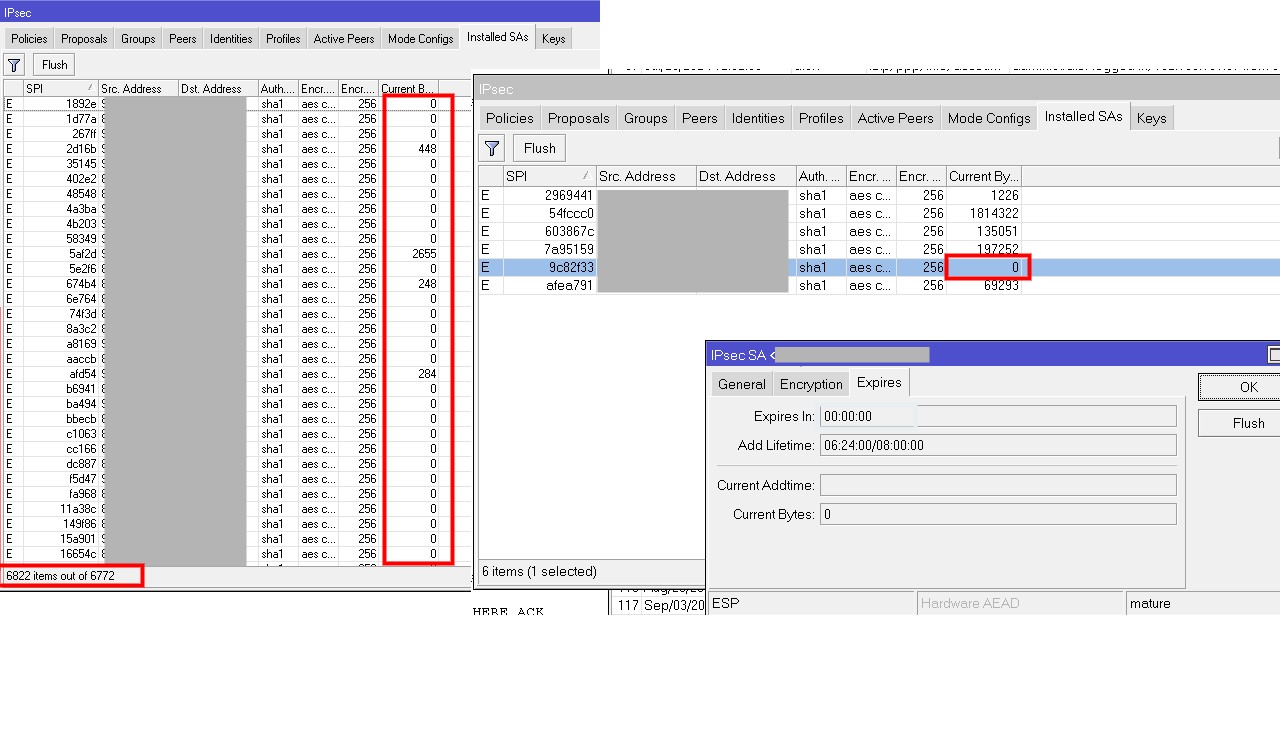Switch to Groups tab in the 6-item IPsec window

coord(646,118)
